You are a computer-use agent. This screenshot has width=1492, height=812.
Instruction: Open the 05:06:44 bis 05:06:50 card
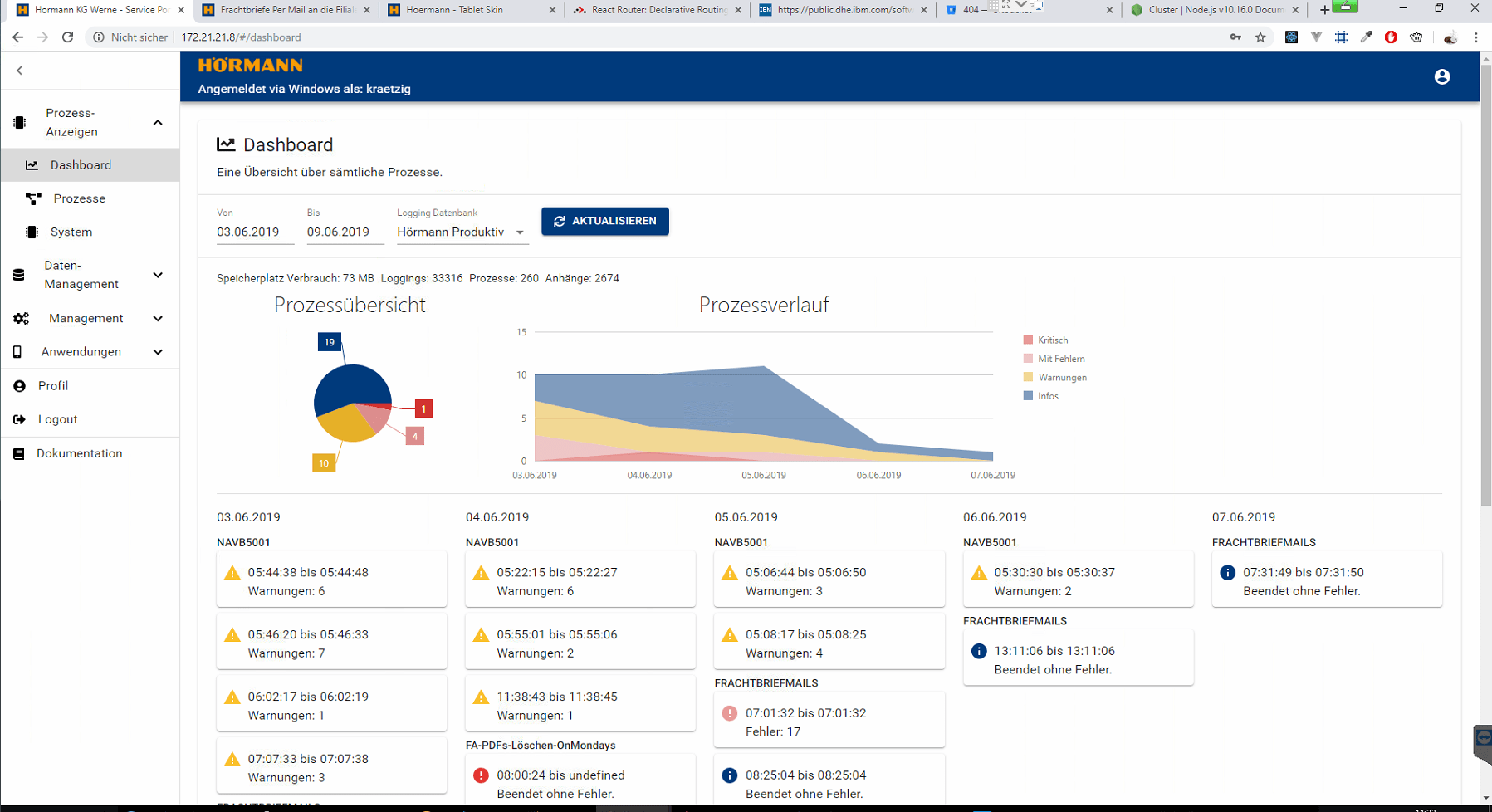(829, 579)
